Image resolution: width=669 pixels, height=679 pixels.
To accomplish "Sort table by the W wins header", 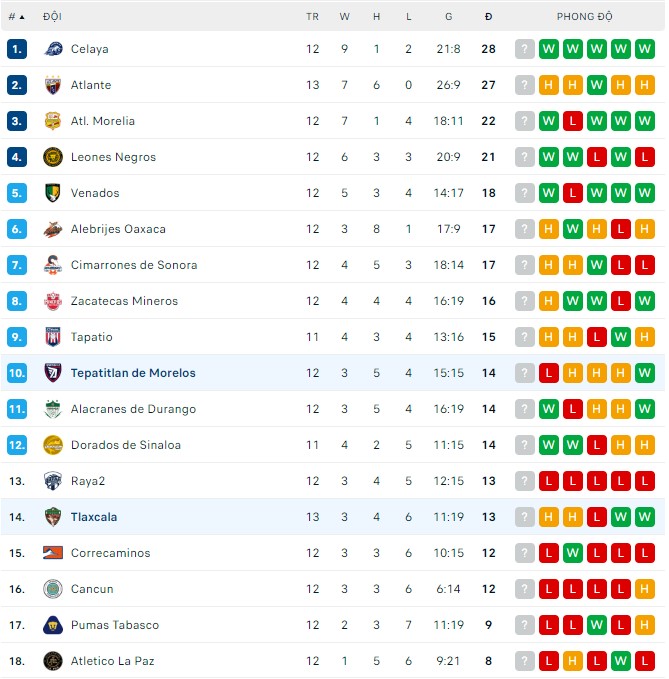I will (x=345, y=17).
